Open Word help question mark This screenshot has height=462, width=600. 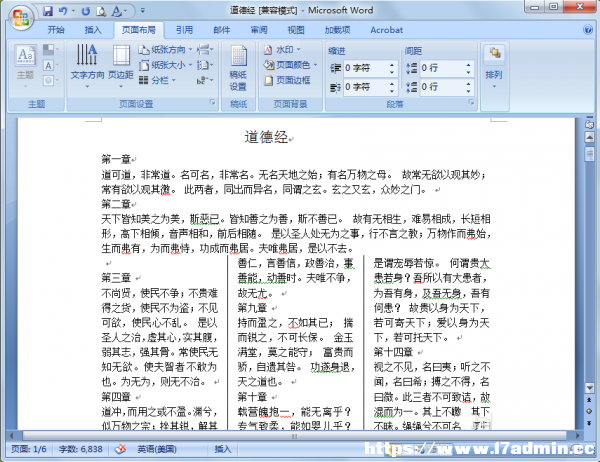[x=588, y=30]
